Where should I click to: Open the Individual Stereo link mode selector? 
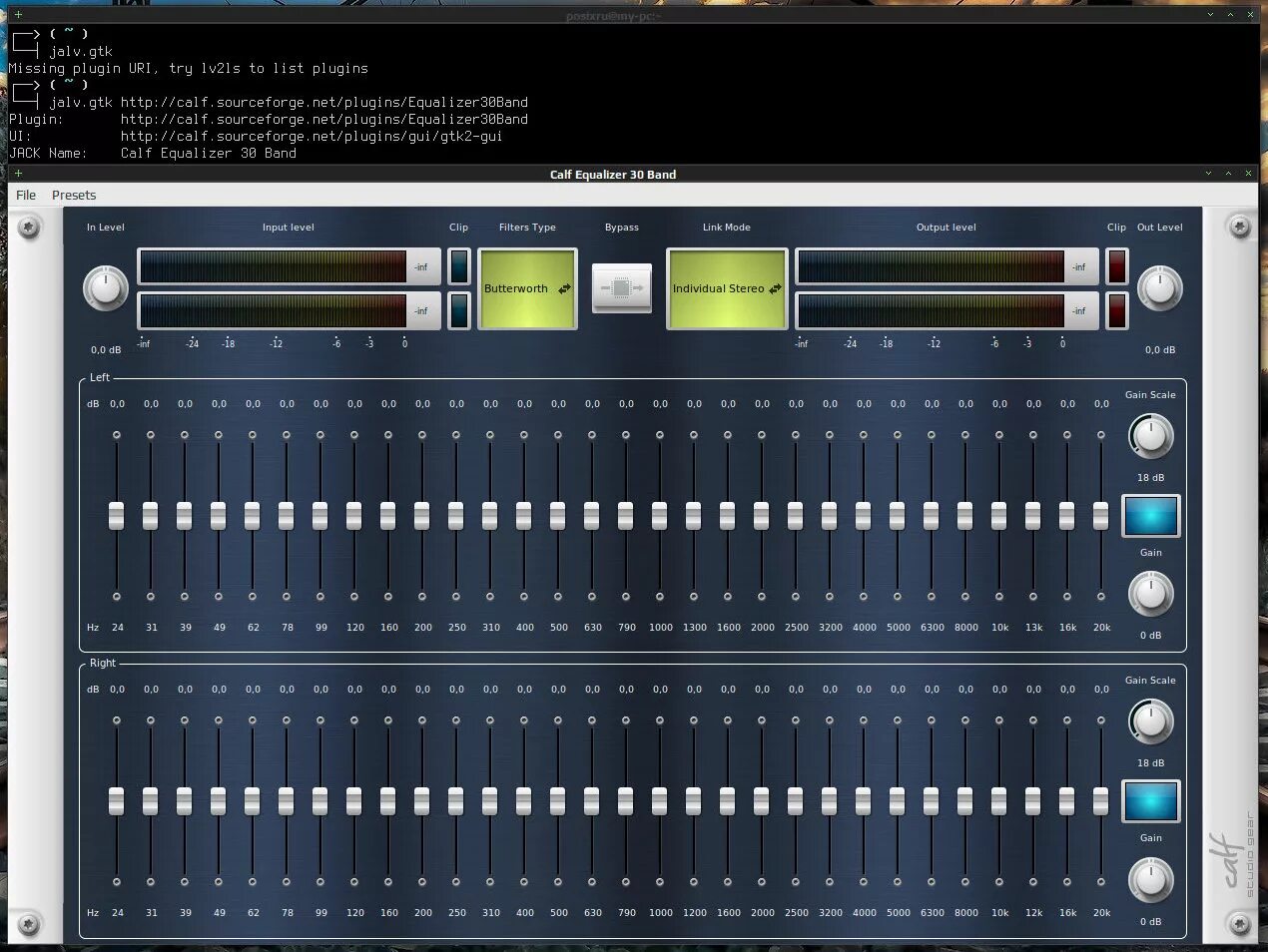pos(727,288)
